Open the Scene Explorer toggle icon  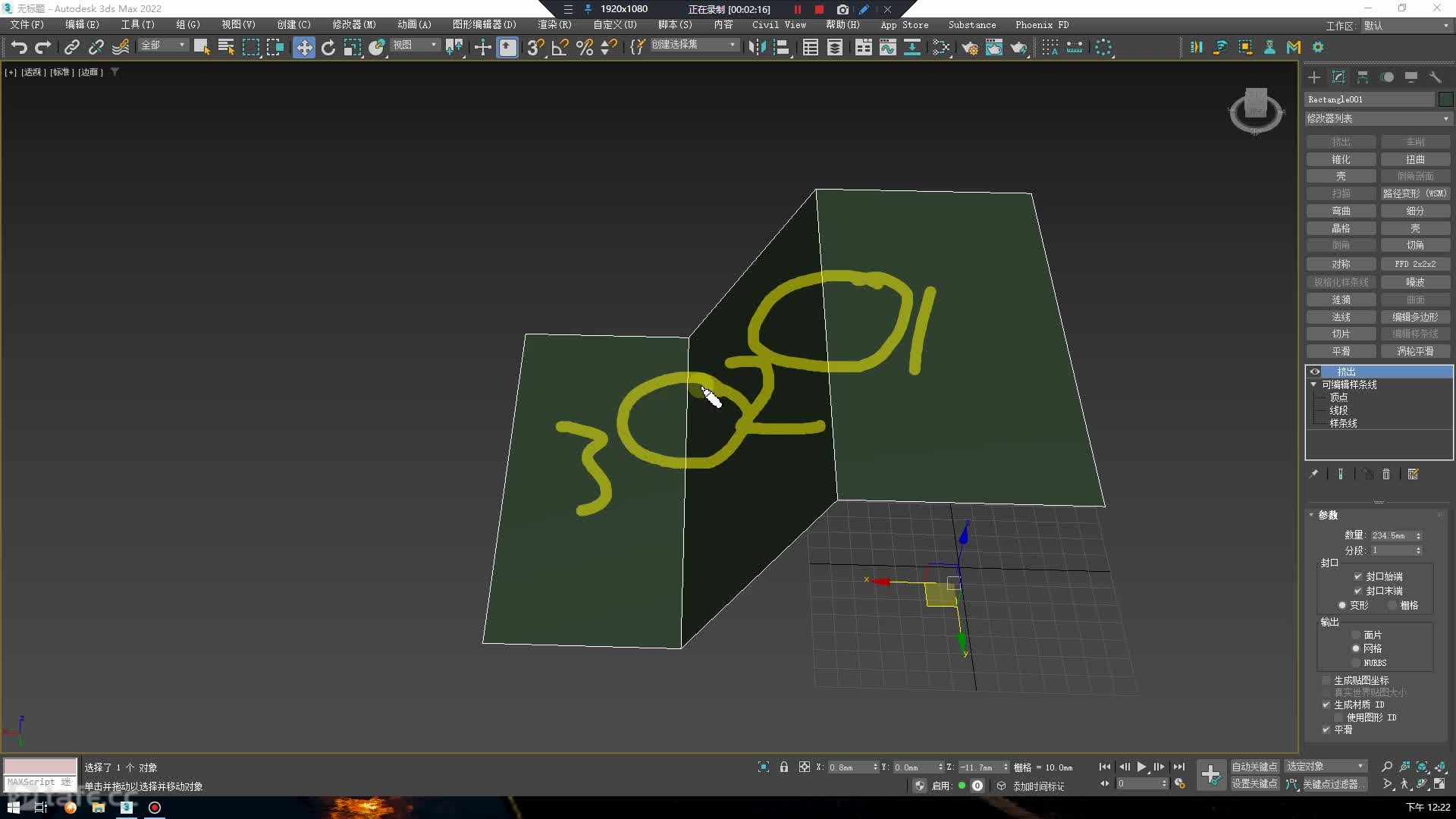[x=811, y=47]
